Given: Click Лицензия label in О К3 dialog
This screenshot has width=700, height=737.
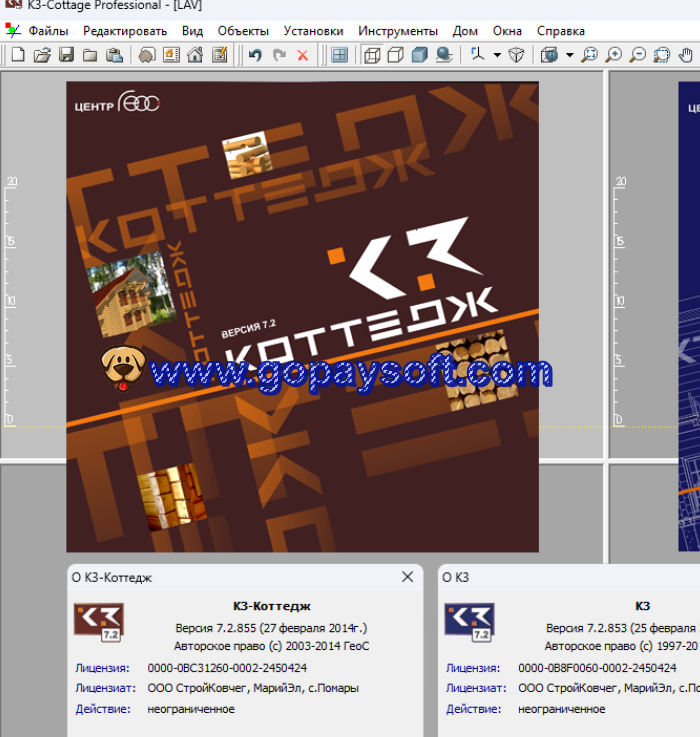Looking at the screenshot, I should click(473, 668).
